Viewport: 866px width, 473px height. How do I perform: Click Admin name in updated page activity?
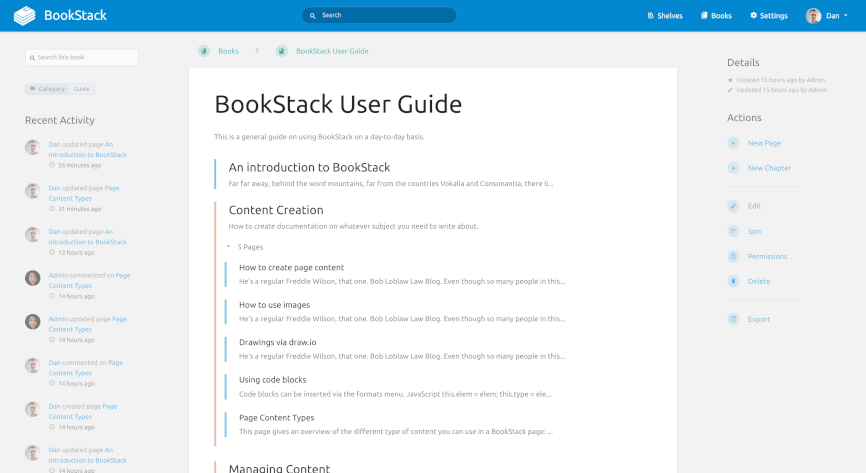coord(58,319)
